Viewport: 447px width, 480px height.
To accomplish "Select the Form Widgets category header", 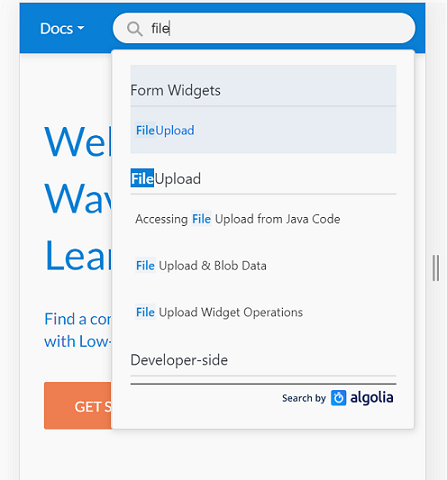I will point(175,90).
